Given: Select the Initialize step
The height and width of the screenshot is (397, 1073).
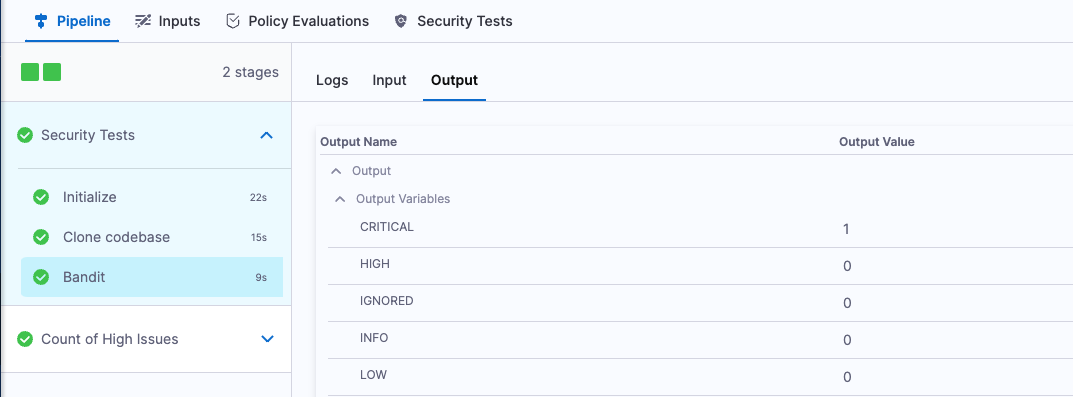Looking at the screenshot, I should (151, 197).
